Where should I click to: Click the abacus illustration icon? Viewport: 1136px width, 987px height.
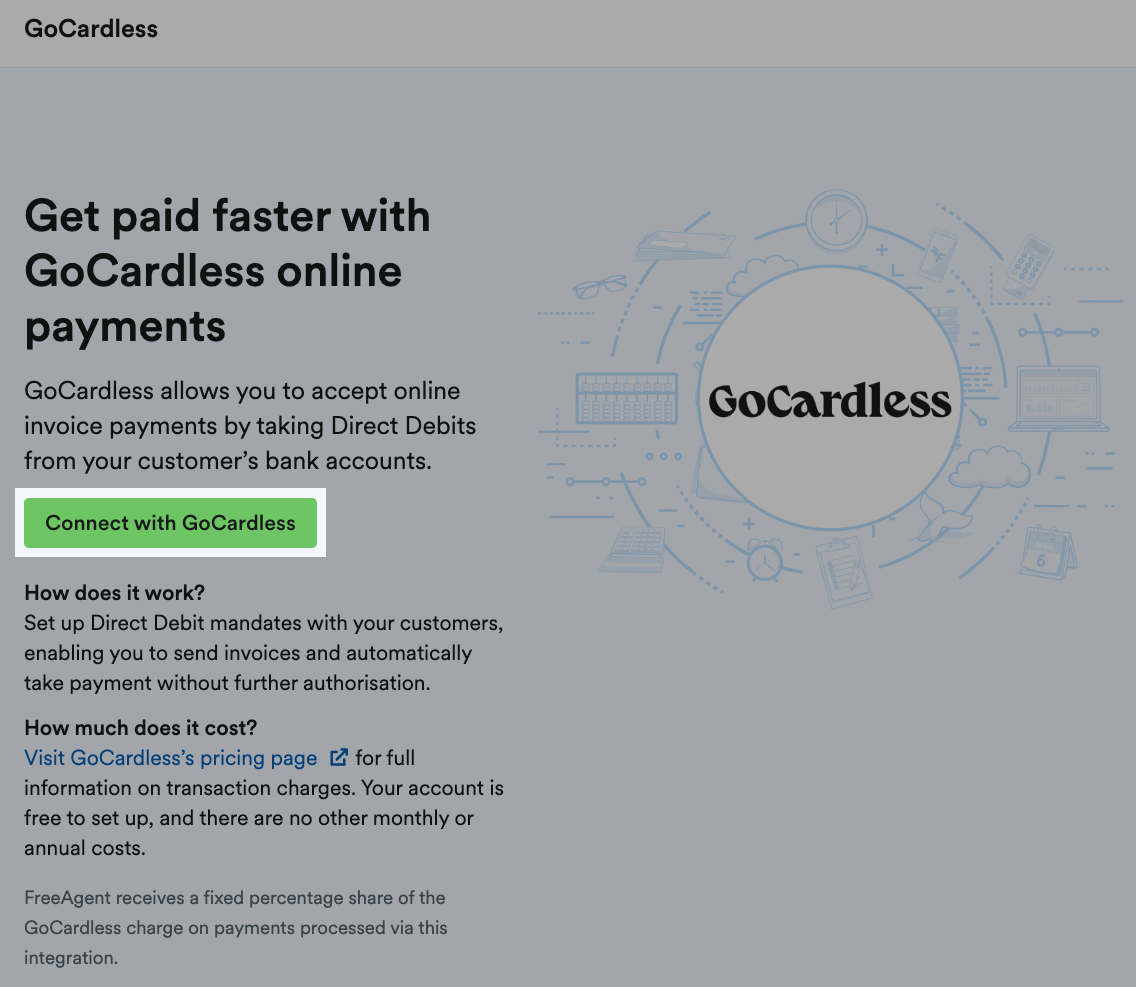[x=627, y=398]
